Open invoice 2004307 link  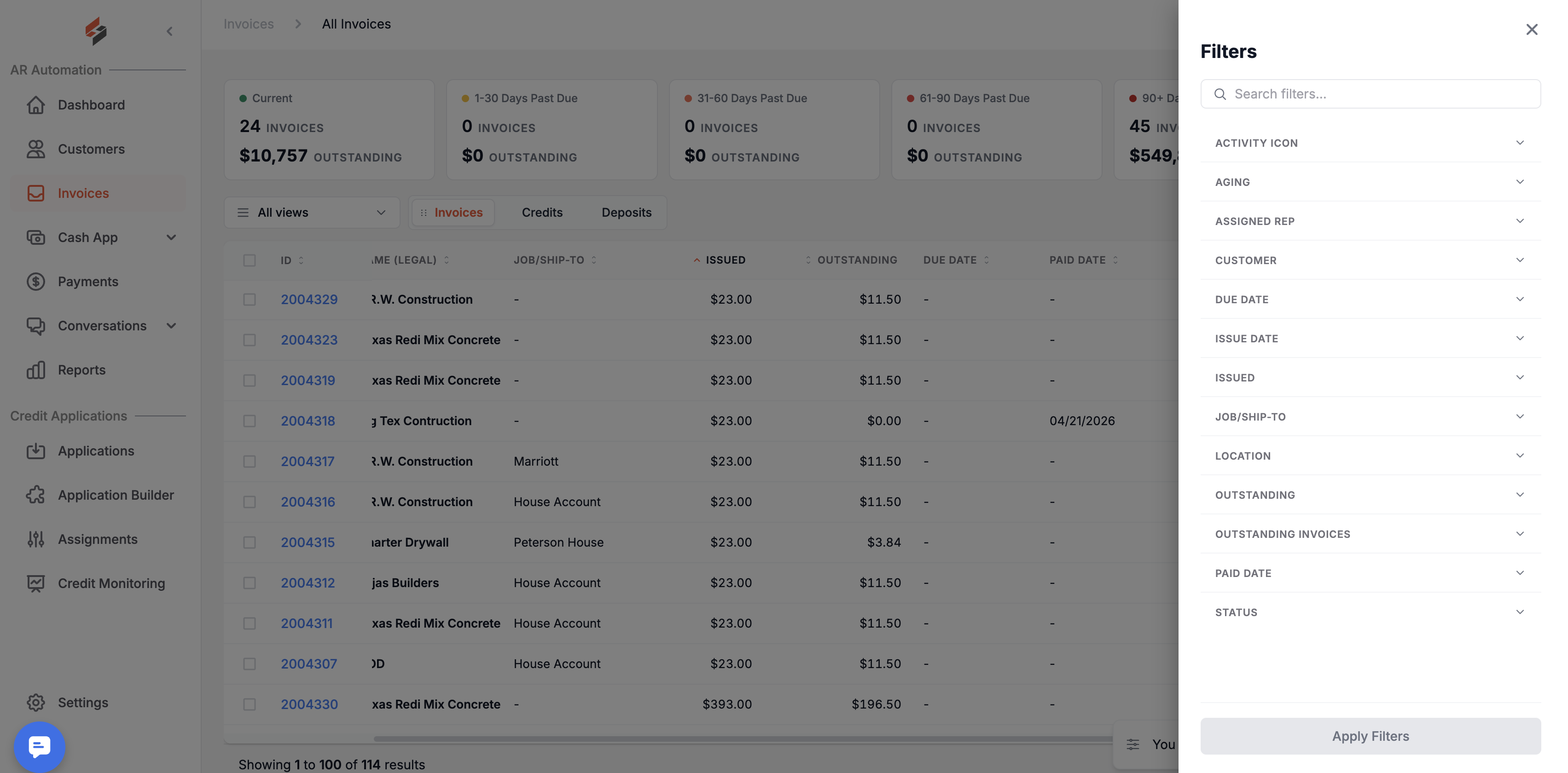(308, 663)
